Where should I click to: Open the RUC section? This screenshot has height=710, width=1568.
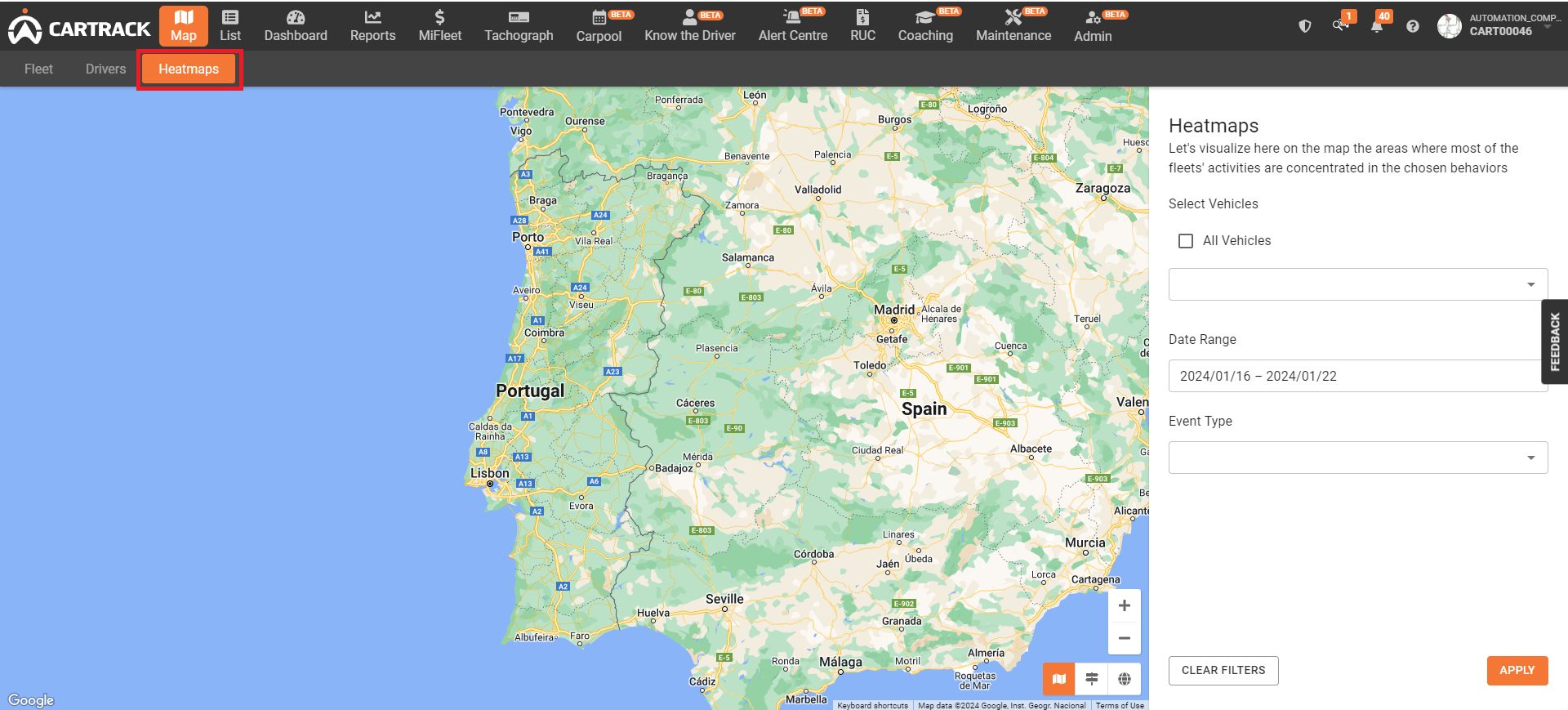862,26
